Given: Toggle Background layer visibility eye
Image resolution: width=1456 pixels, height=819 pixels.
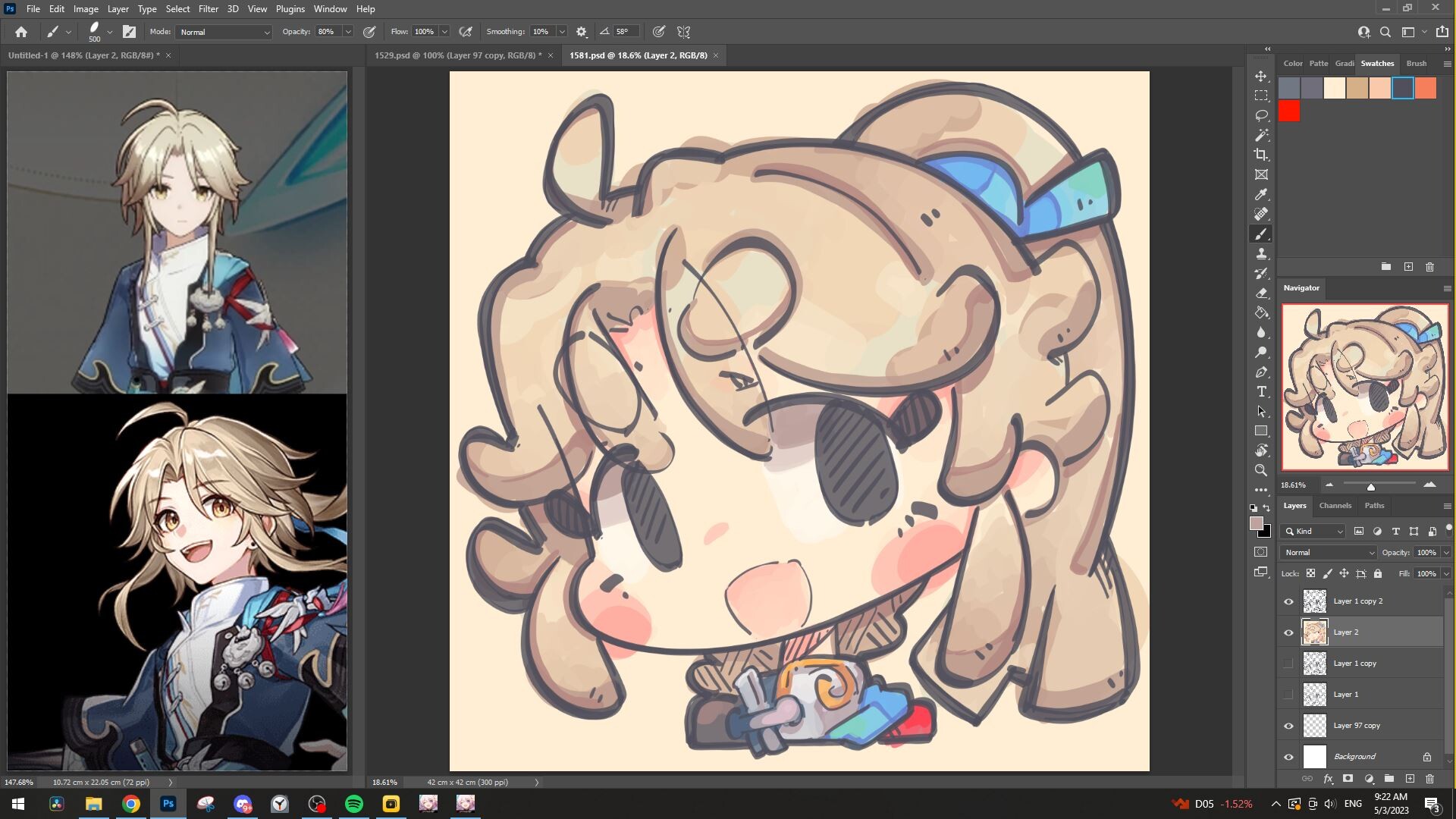Looking at the screenshot, I should click(x=1288, y=757).
